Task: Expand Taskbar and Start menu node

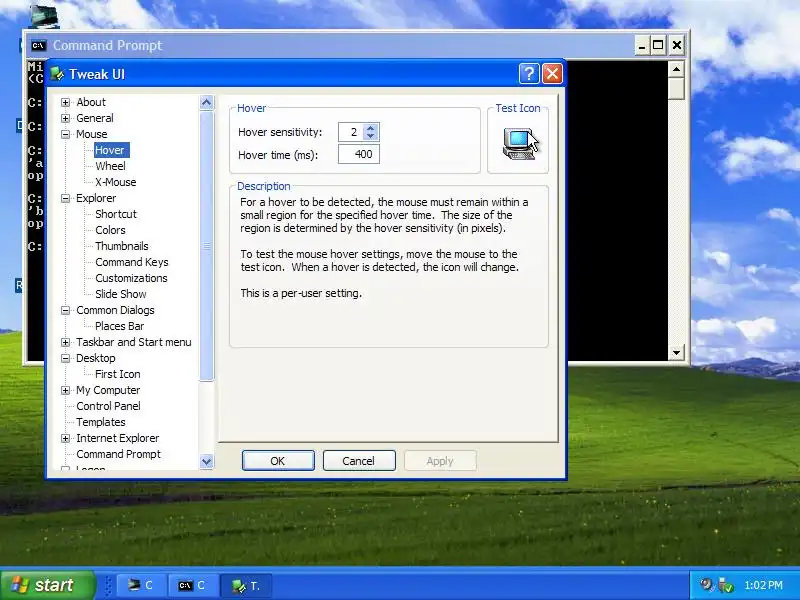Action: click(x=65, y=342)
